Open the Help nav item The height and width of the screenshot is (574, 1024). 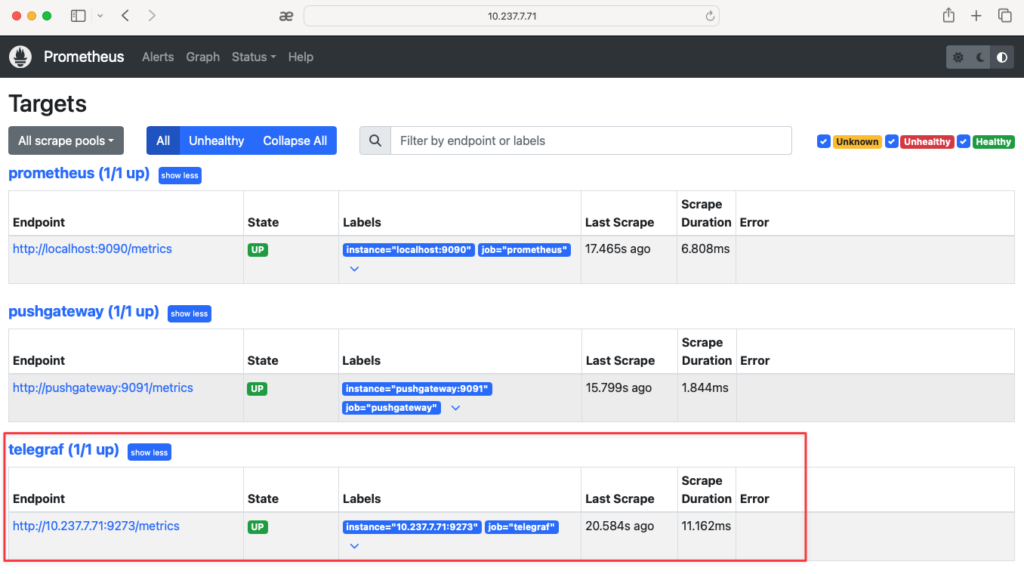click(x=300, y=57)
